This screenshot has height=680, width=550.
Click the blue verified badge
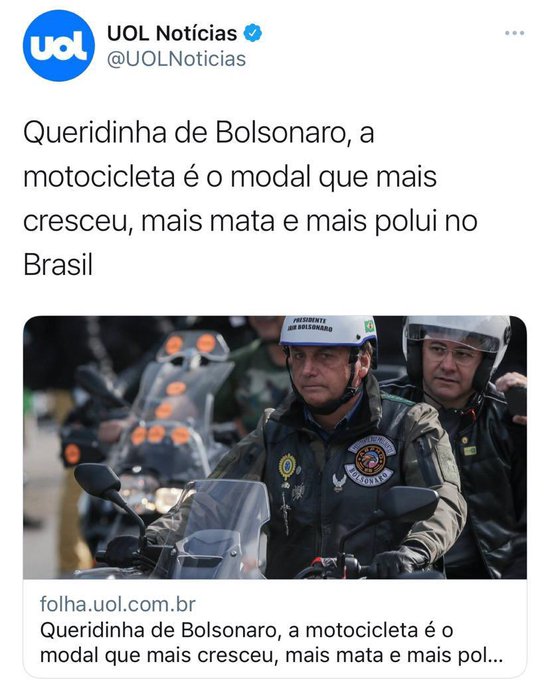[252, 33]
